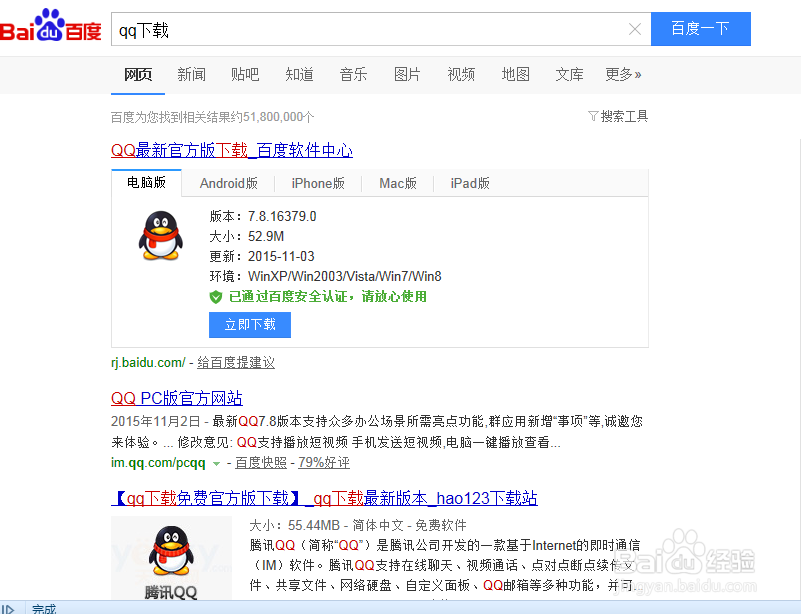Switch to the Mac版 tab
The image size is (801, 614).
(x=398, y=183)
